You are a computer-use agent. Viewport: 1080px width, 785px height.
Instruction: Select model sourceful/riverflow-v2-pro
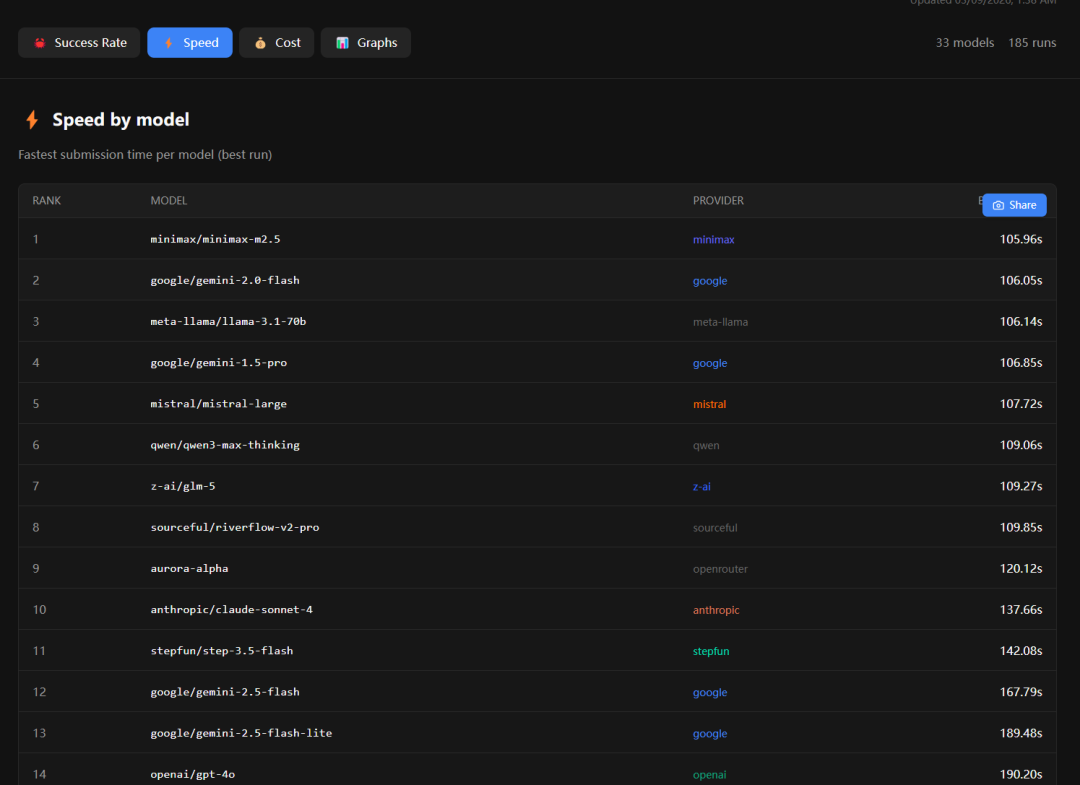(x=235, y=527)
